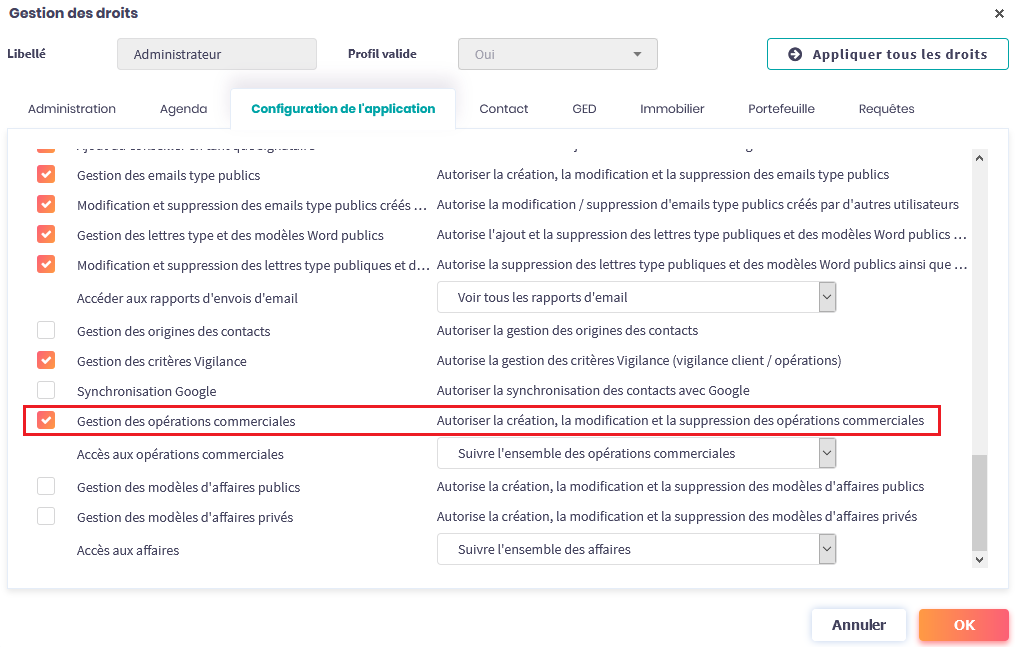Viewport: 1015px width, 647px height.
Task: Uncheck Gestion des opérations commerciales
Action: click(x=46, y=421)
